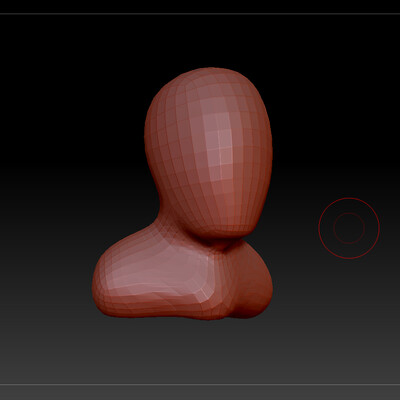Click the bottom border line of the viewport
The height and width of the screenshot is (400, 400).
pyautogui.click(x=200, y=385)
